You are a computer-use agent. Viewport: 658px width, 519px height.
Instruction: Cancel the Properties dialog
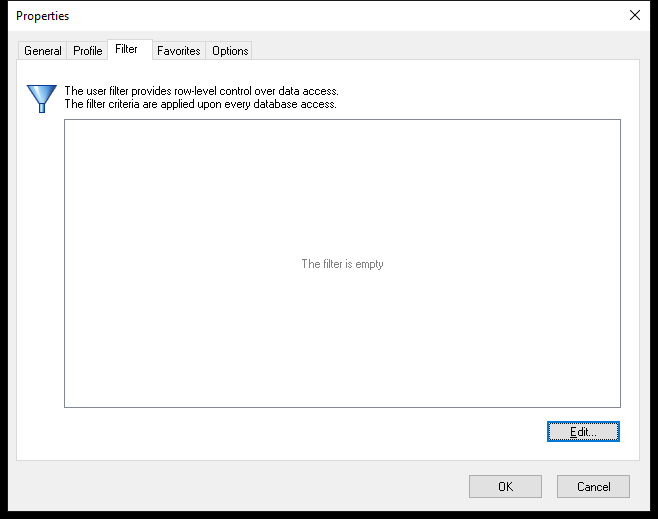point(593,486)
